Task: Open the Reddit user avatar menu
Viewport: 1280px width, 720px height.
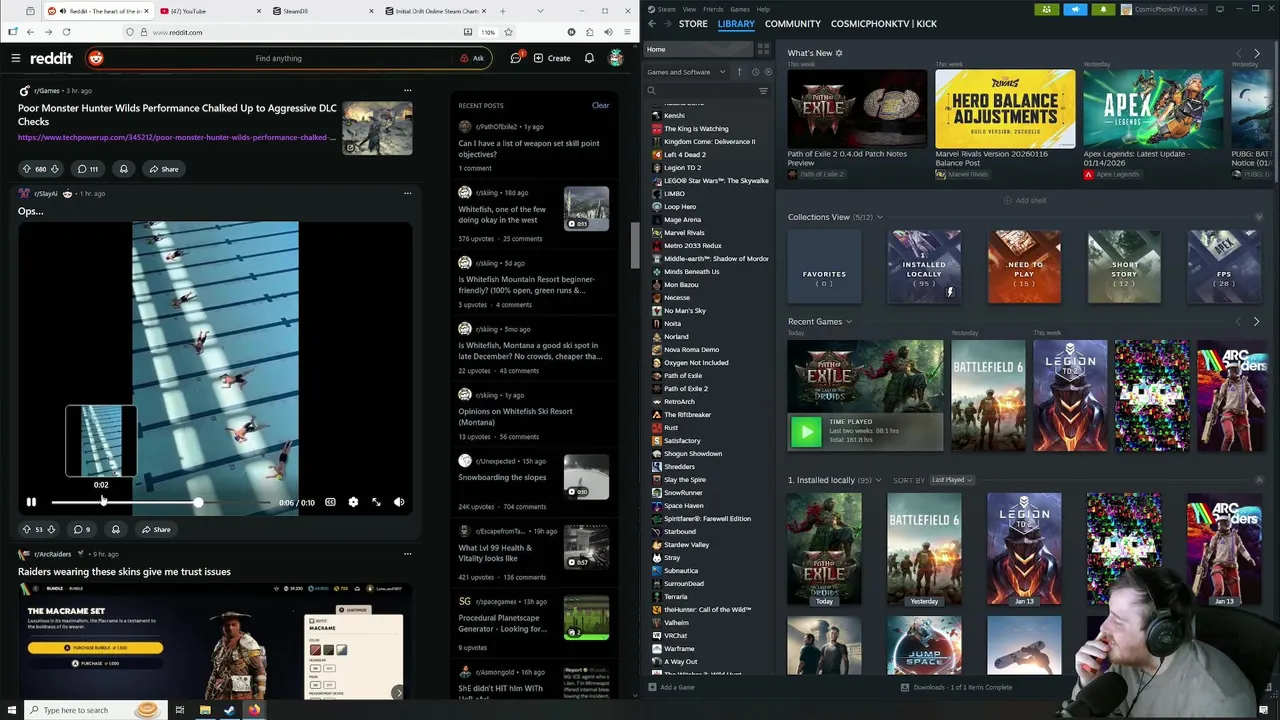Action: coord(616,58)
